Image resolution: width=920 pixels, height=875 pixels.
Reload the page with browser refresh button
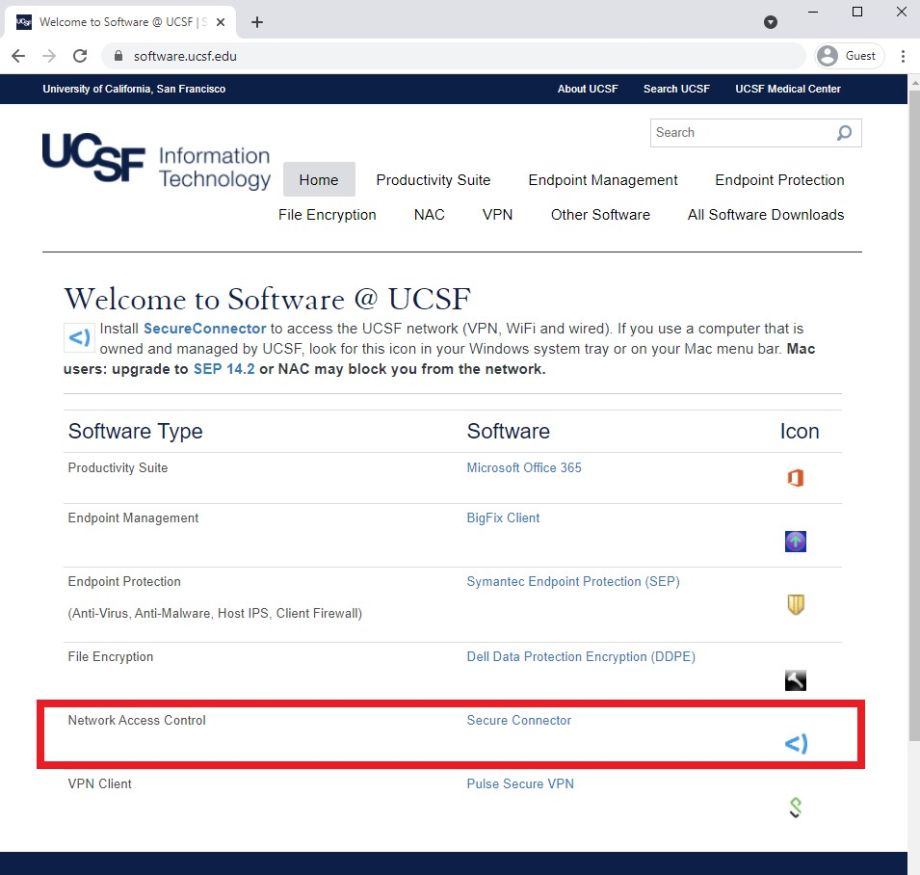80,56
